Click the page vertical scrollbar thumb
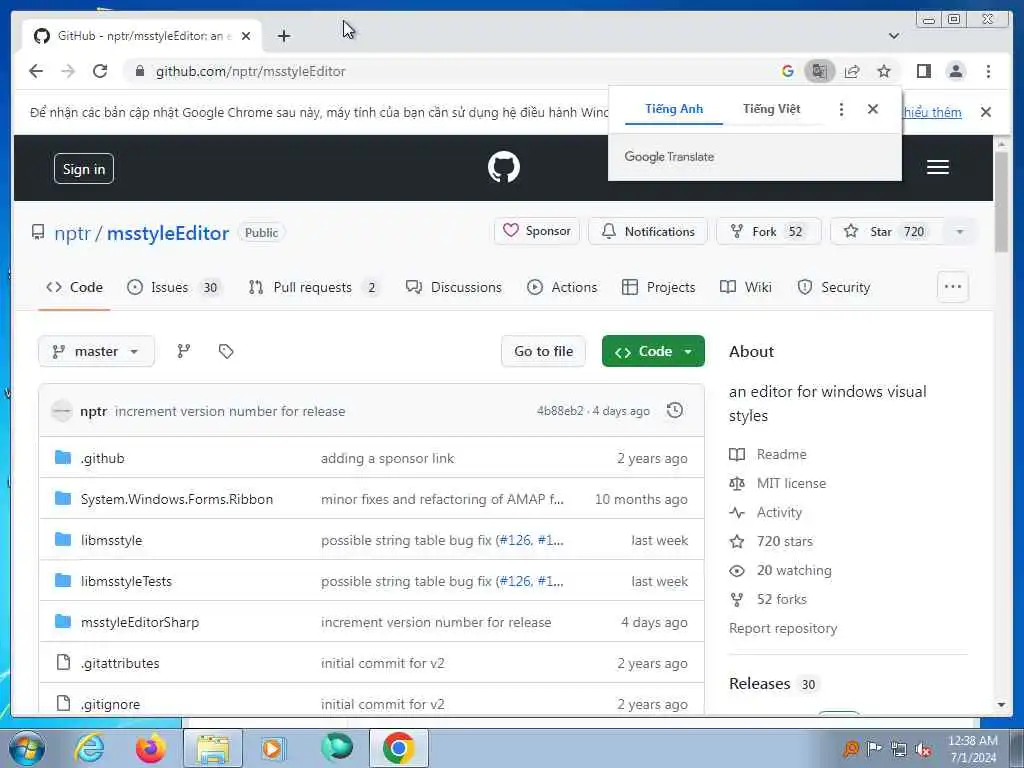This screenshot has height=768, width=1024. point(1001,202)
